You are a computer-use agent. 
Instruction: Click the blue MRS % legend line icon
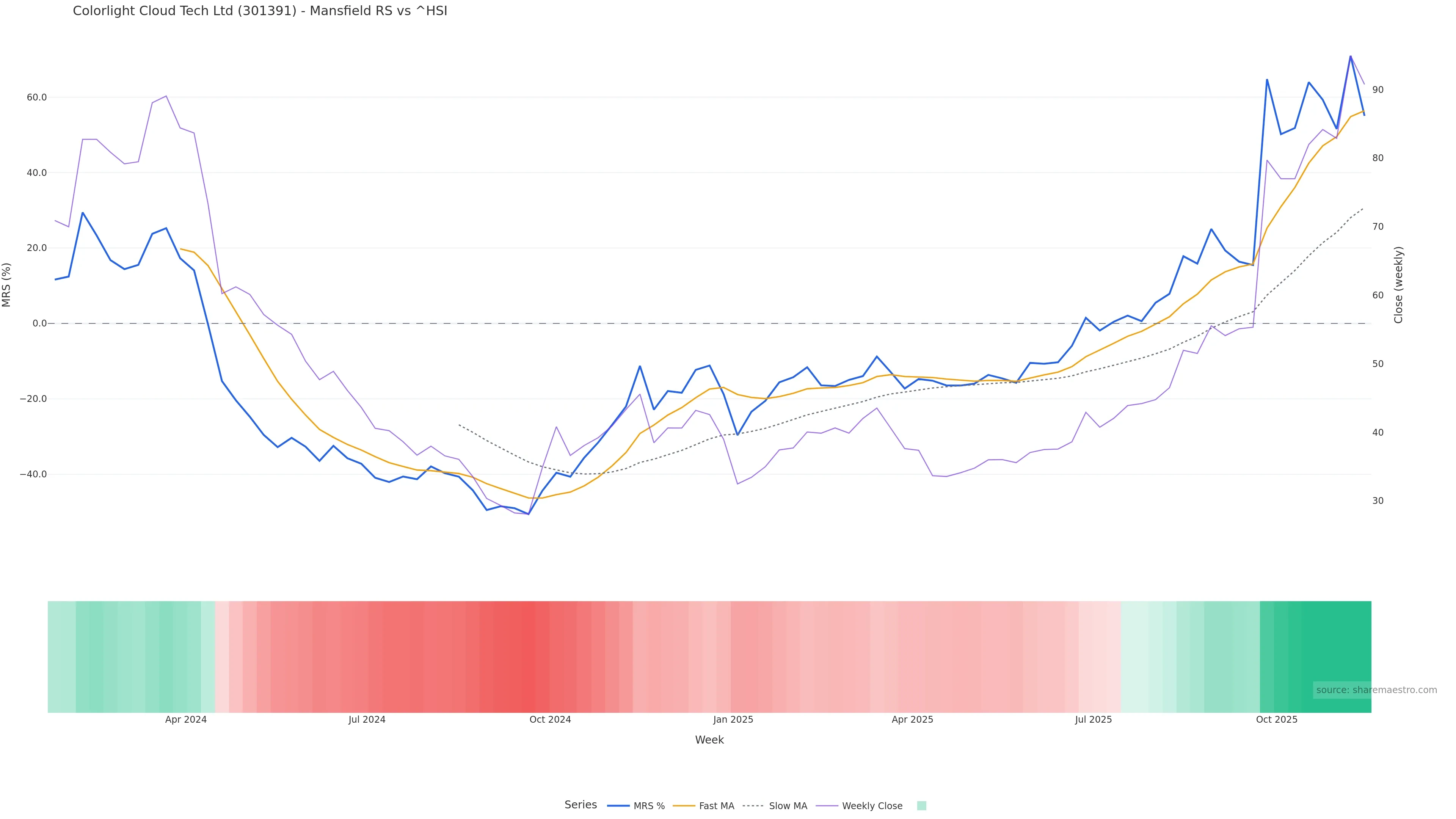click(618, 806)
